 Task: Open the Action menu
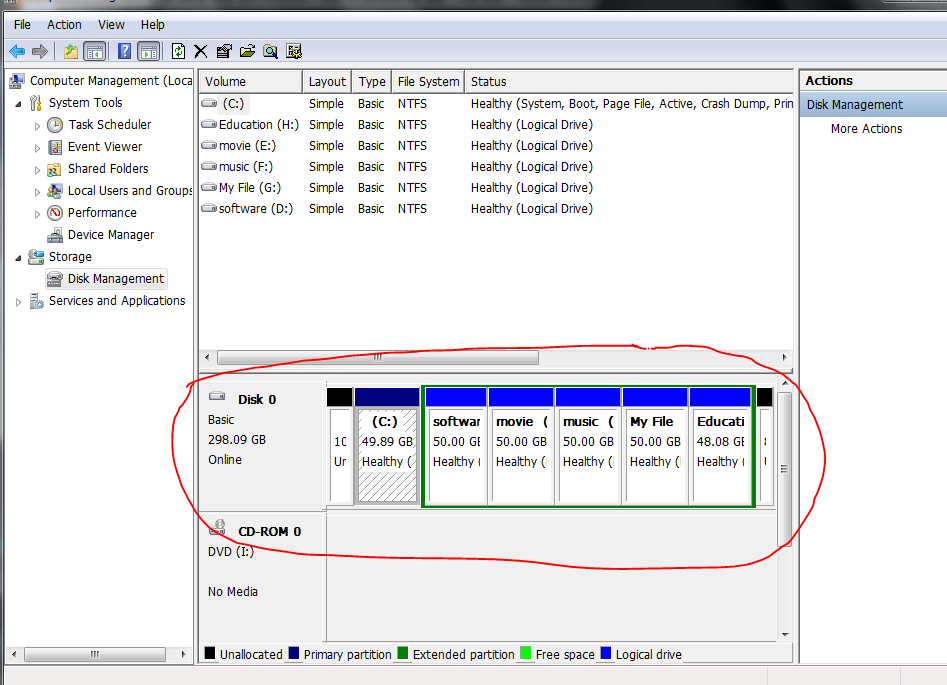pyautogui.click(x=63, y=24)
